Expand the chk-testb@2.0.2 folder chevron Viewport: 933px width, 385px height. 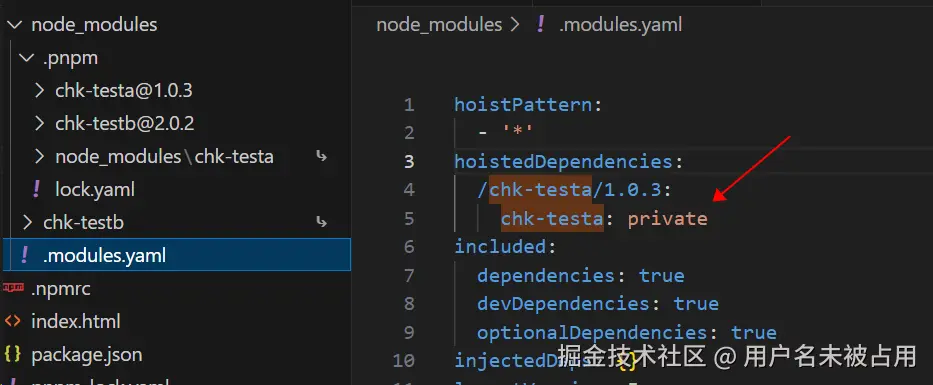tap(39, 124)
